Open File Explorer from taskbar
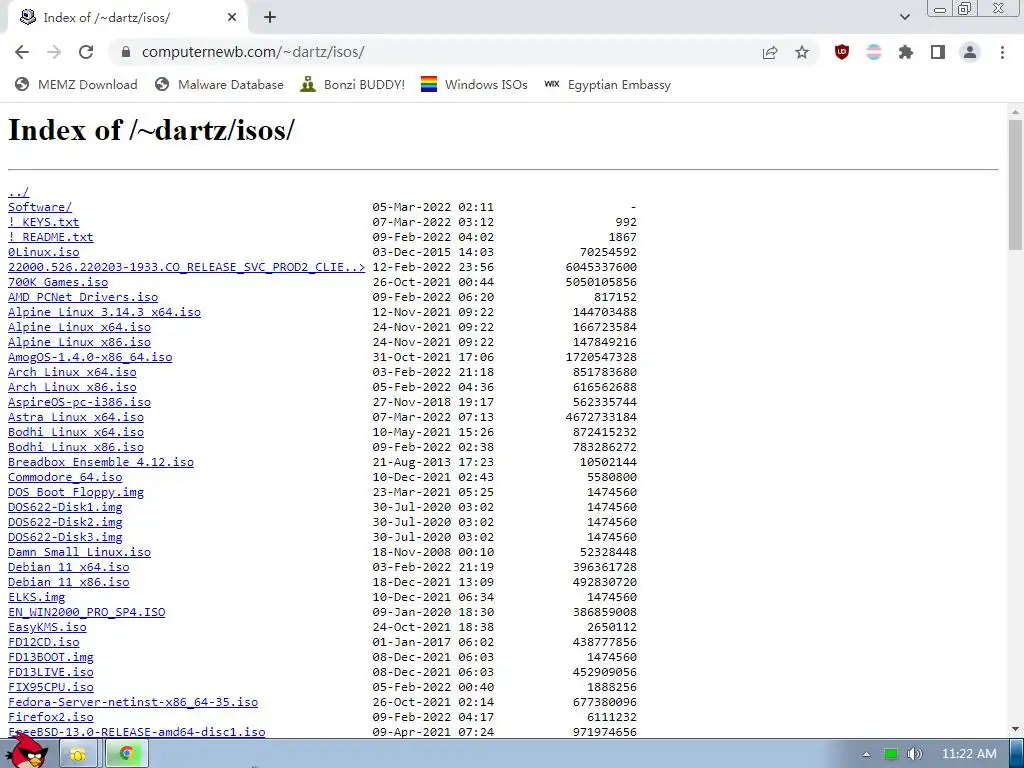The image size is (1024, 768). tap(78, 754)
